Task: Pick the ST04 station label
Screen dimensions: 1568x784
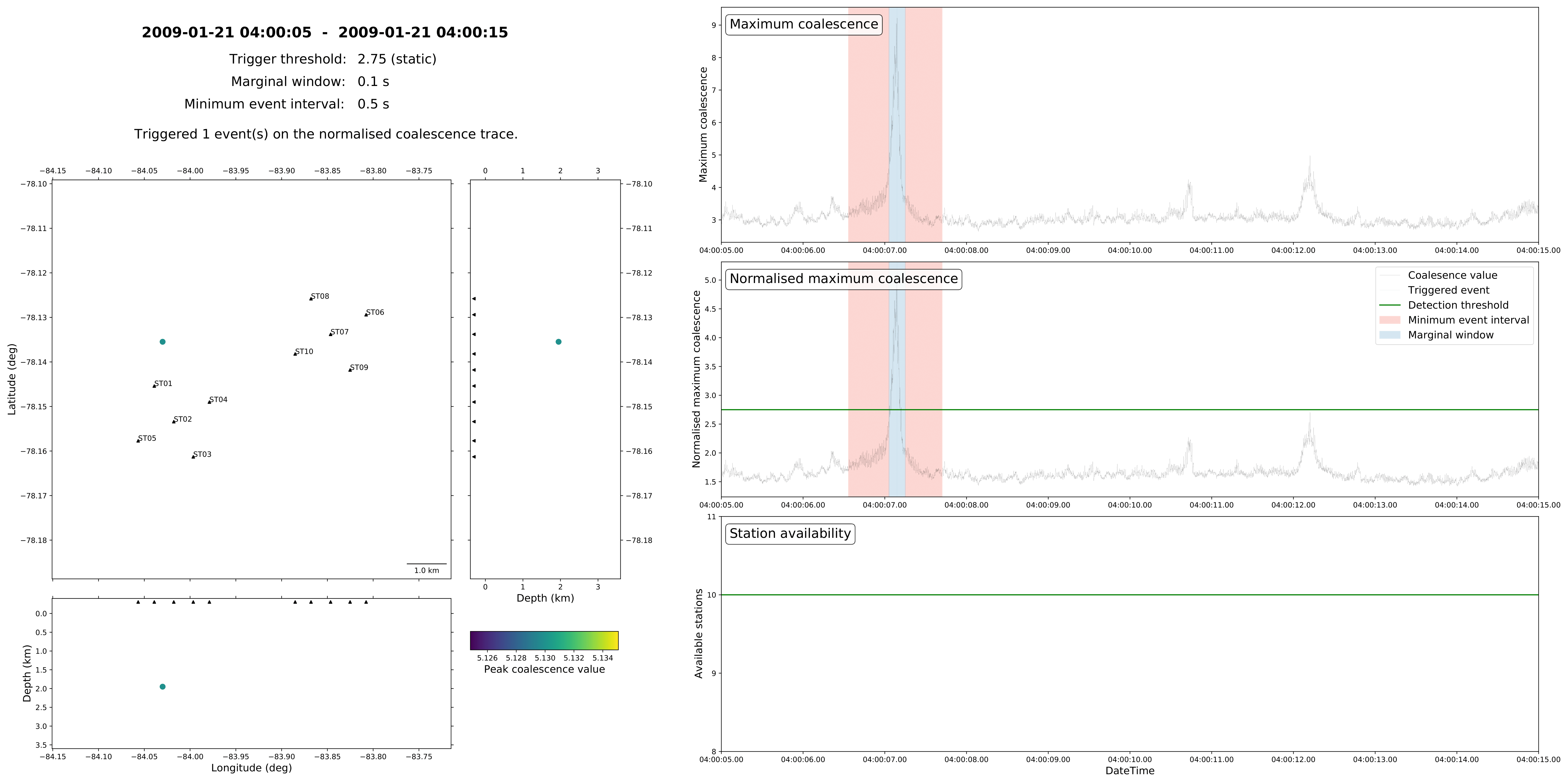Action: click(218, 400)
